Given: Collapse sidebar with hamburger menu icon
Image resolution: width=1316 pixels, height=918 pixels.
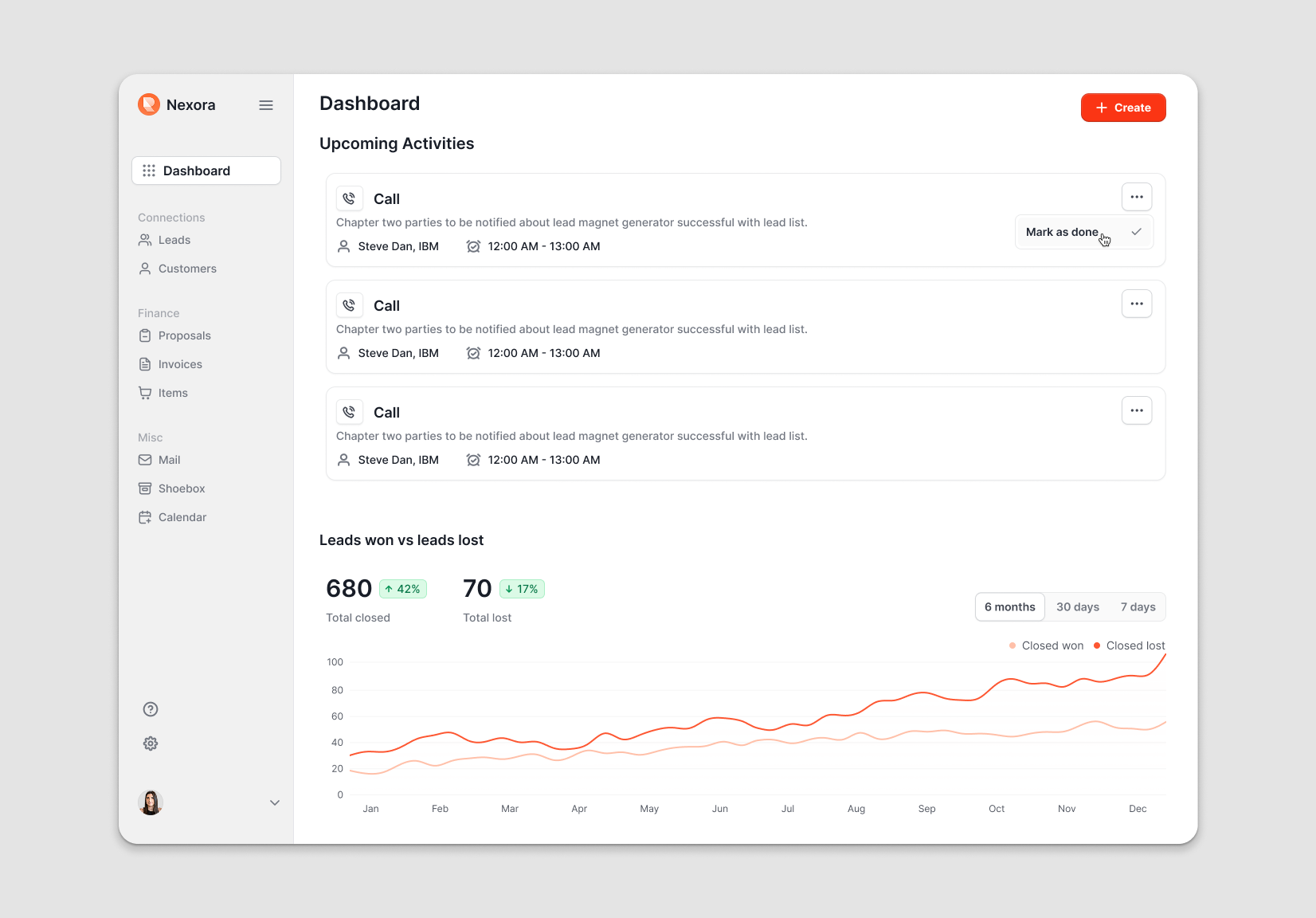Looking at the screenshot, I should 266,105.
